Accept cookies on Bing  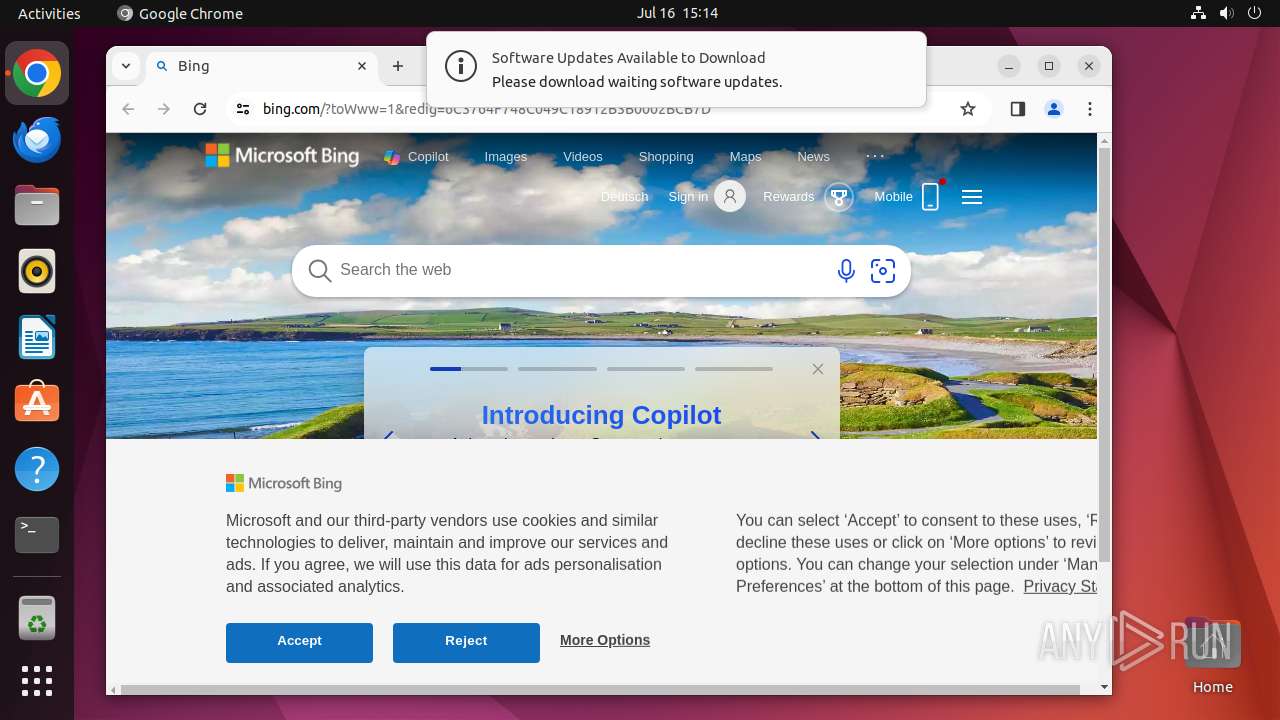coord(299,642)
